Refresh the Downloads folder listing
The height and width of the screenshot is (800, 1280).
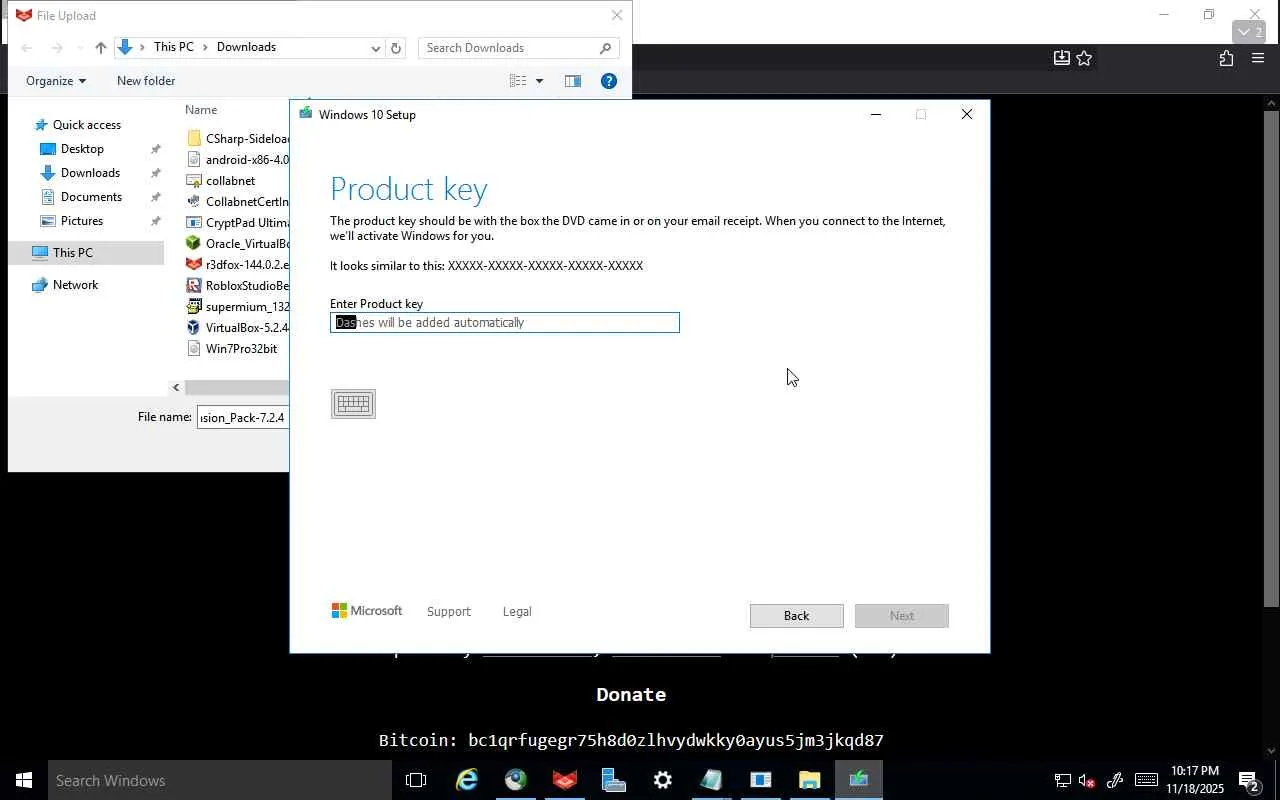coord(396,48)
